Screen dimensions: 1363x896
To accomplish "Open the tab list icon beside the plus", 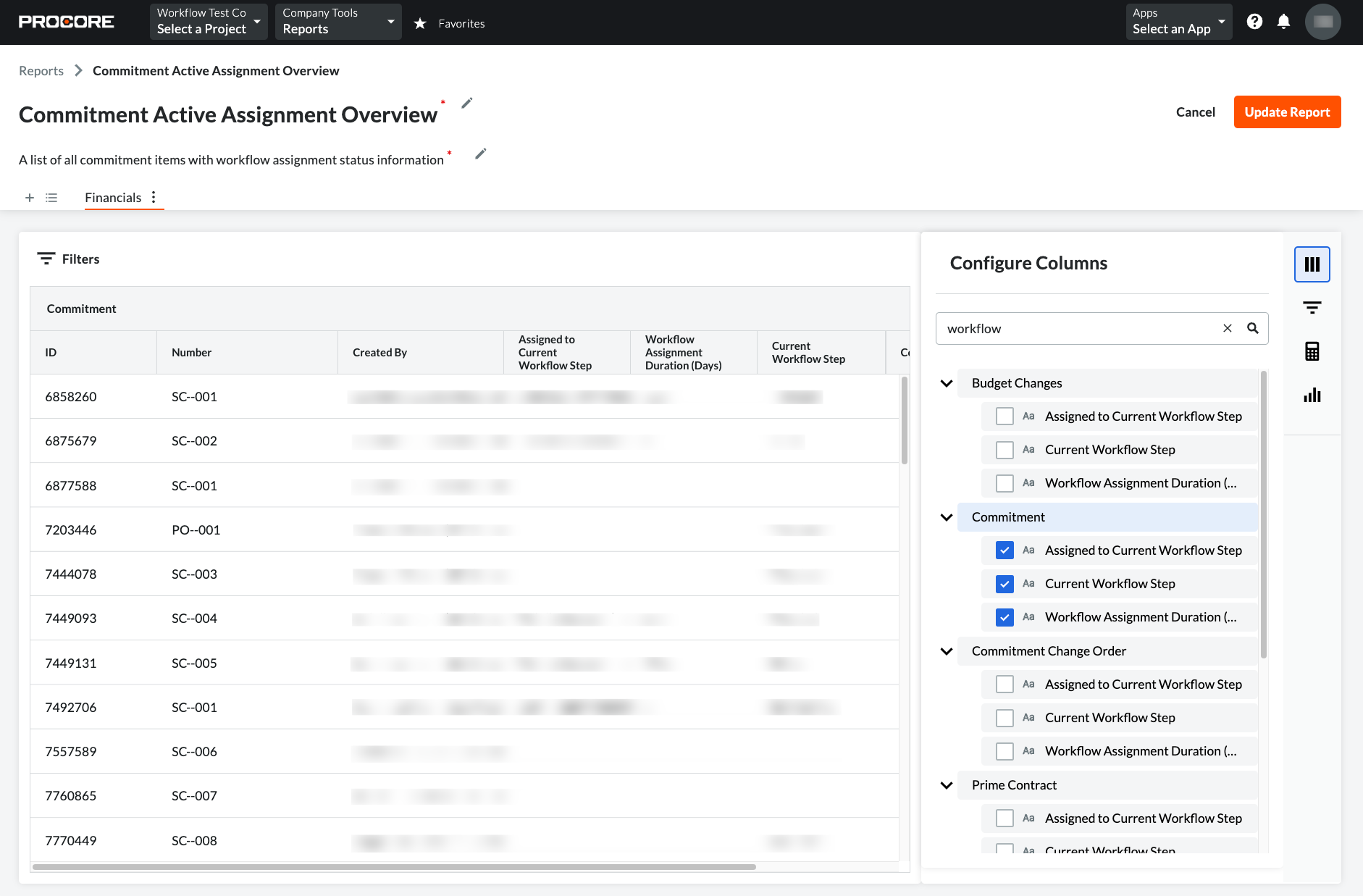I will pos(51,197).
